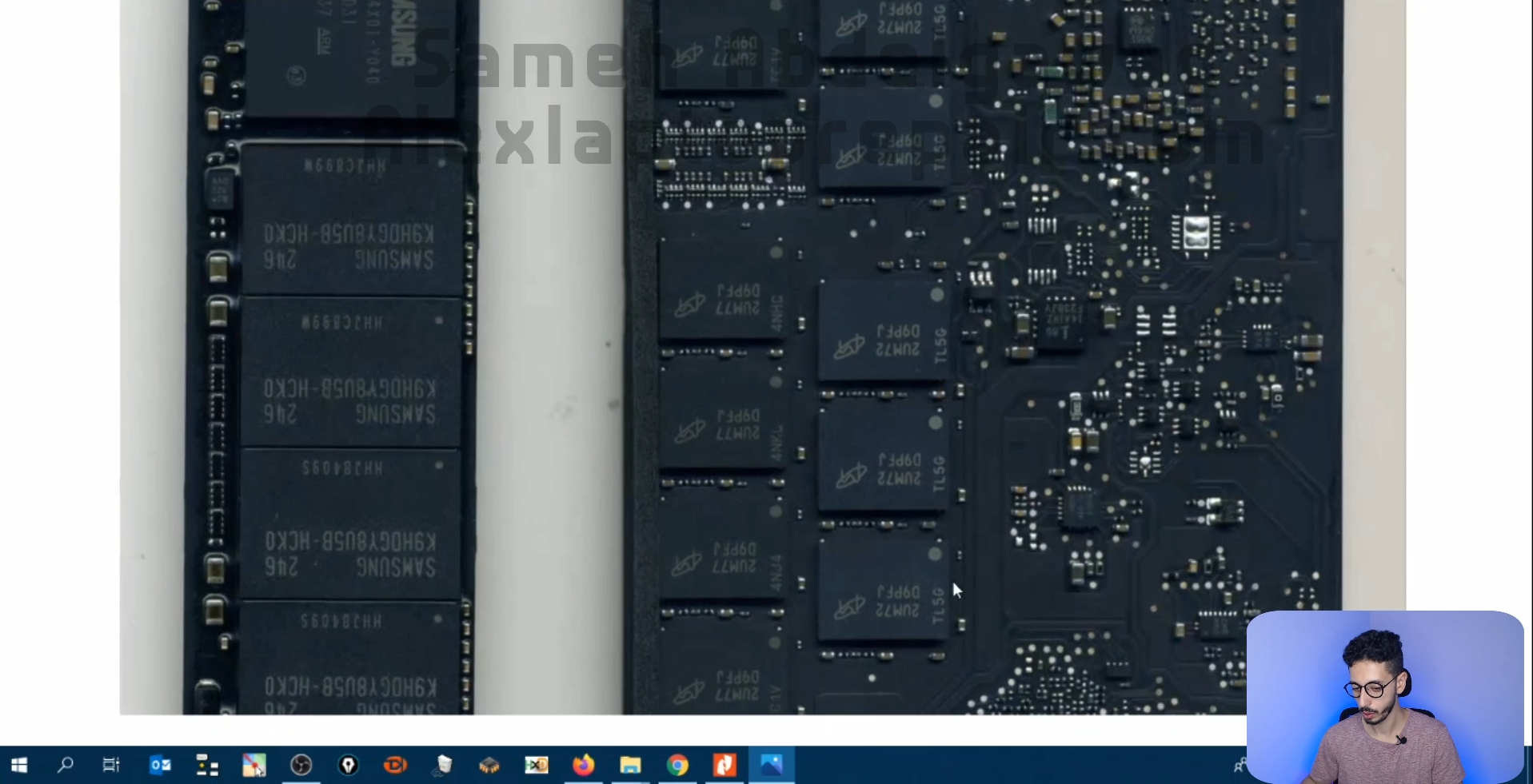Open the orange PDF app taskbar icon

click(725, 765)
